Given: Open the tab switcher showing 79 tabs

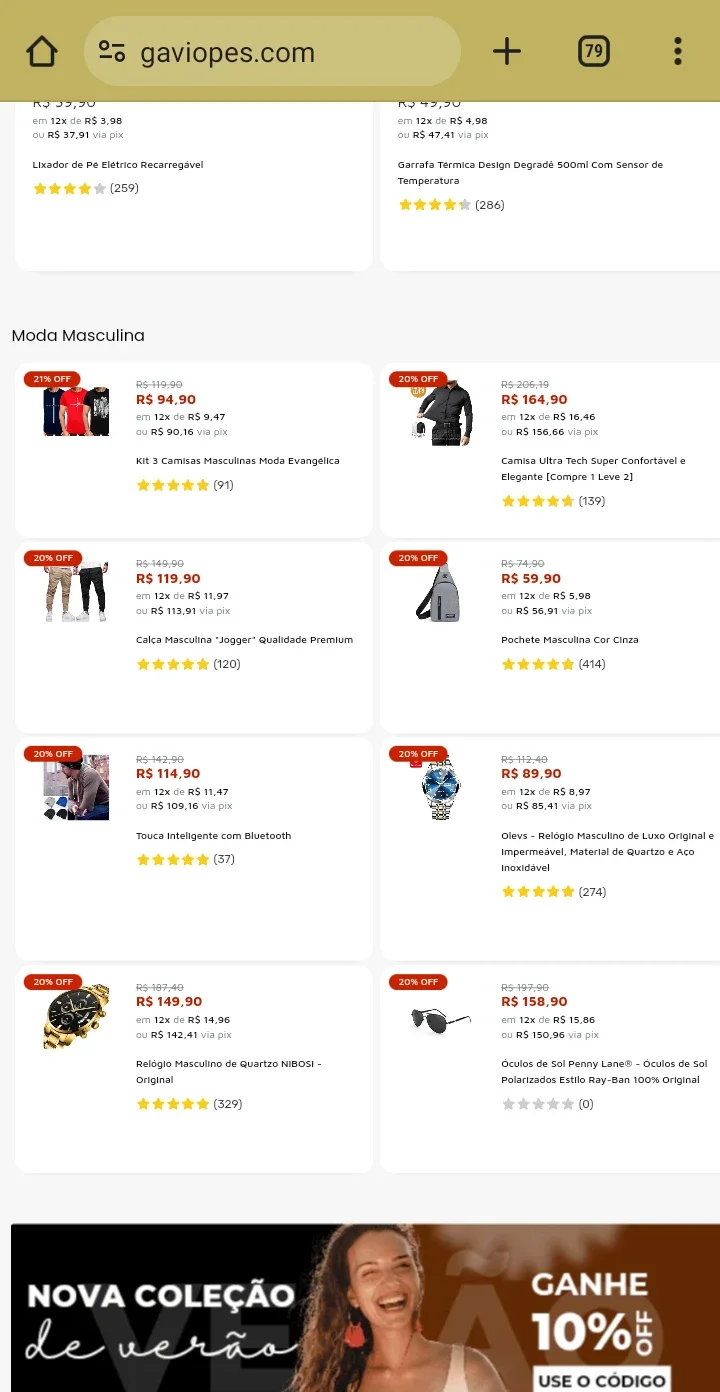Looking at the screenshot, I should pyautogui.click(x=594, y=51).
